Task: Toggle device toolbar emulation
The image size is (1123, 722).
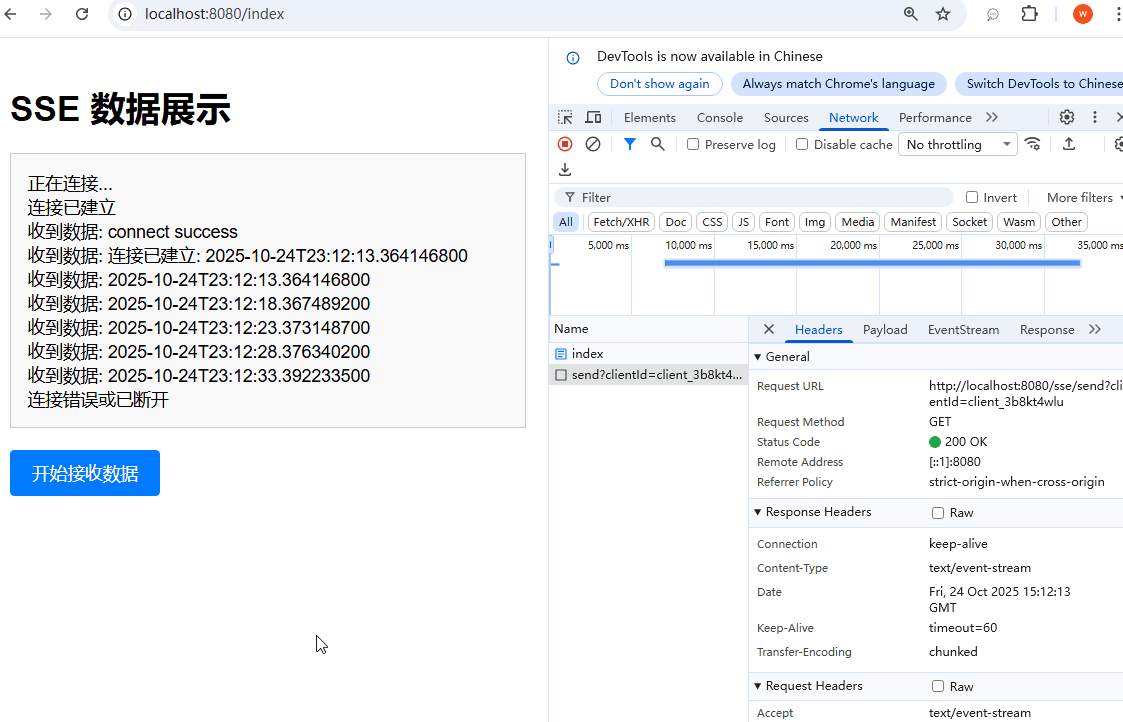Action: (x=593, y=117)
